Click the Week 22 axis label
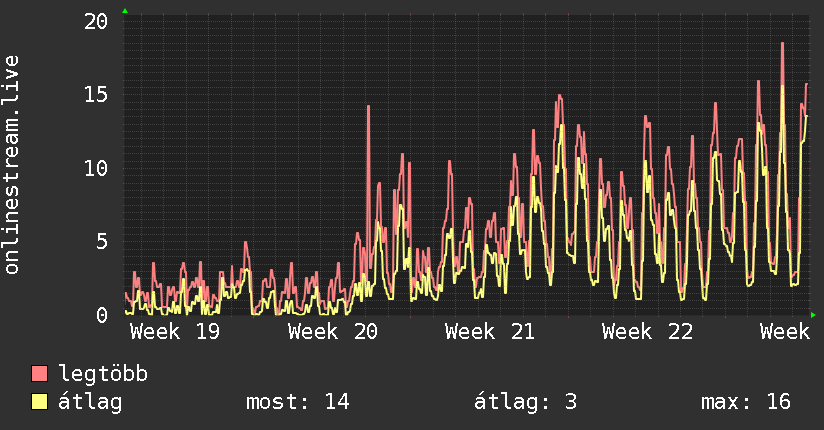The width and height of the screenshot is (824, 430). [x=647, y=332]
